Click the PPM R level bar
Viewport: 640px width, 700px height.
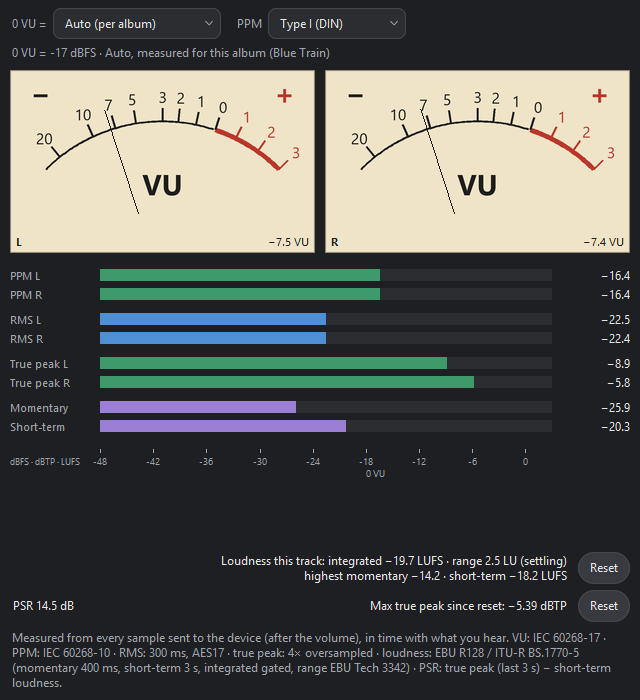(x=326, y=294)
